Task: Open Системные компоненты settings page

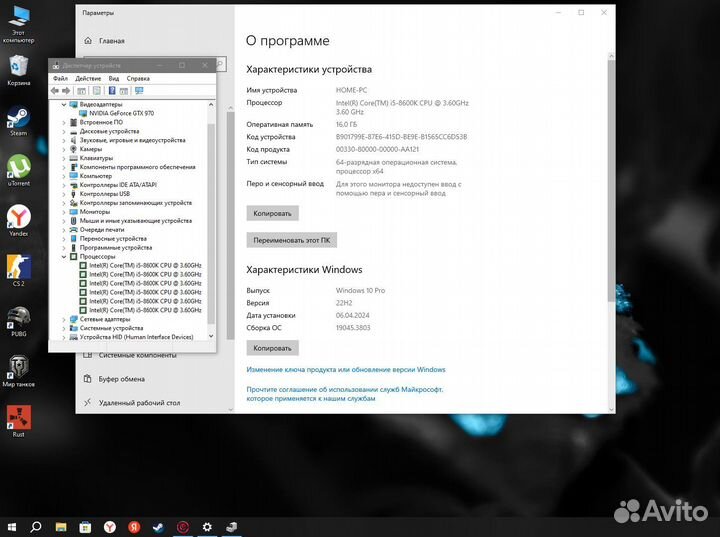Action: [130, 356]
